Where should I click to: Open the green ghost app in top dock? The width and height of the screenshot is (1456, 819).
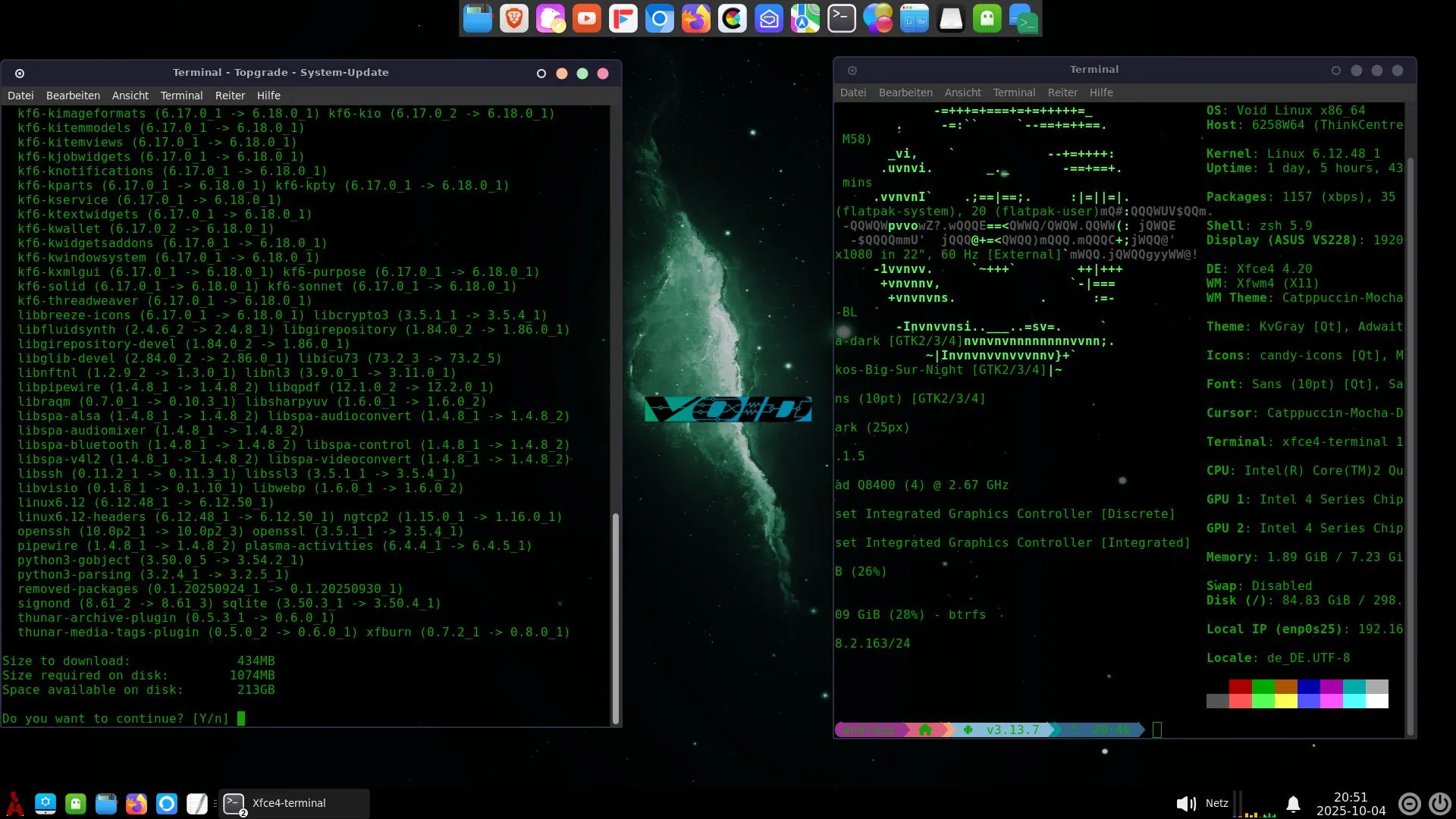pyautogui.click(x=987, y=18)
